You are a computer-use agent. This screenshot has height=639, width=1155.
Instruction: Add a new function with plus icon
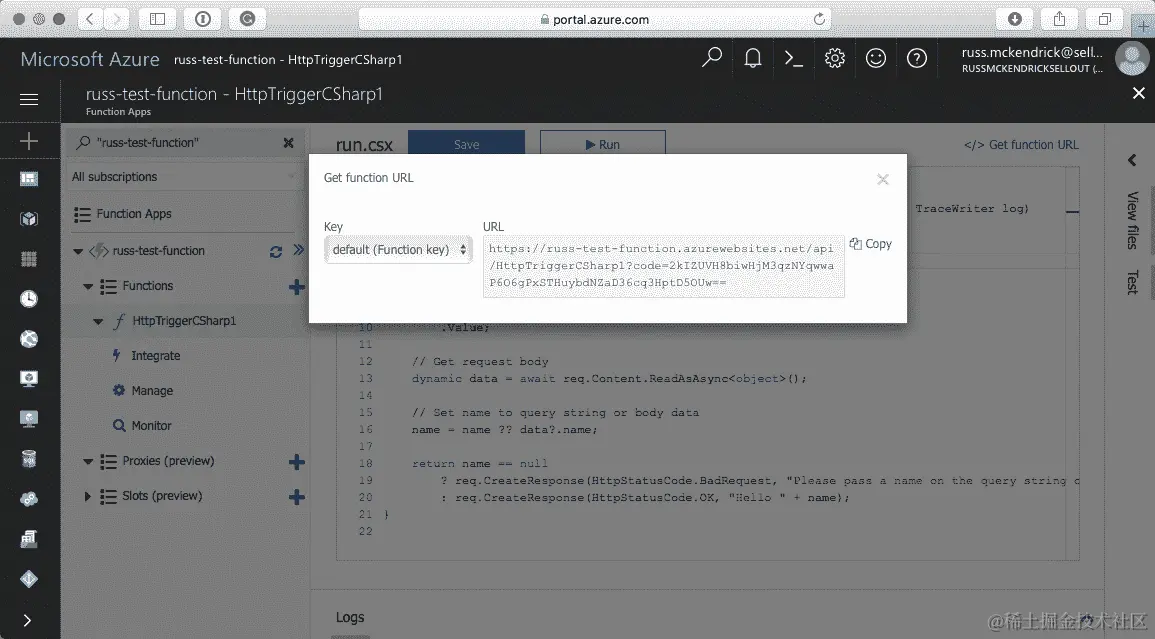tap(297, 287)
